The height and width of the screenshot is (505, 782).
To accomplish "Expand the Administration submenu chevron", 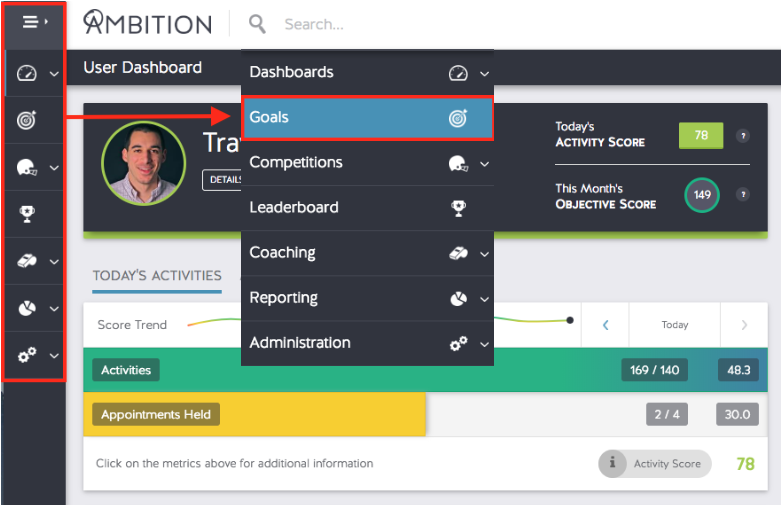I will 484,344.
